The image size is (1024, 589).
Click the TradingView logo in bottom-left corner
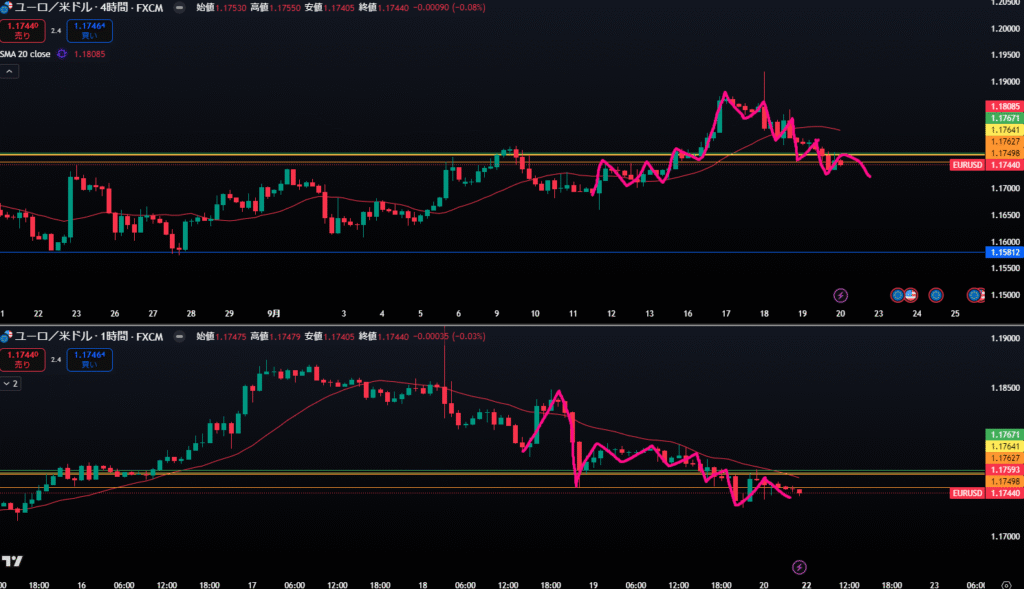tap(13, 561)
